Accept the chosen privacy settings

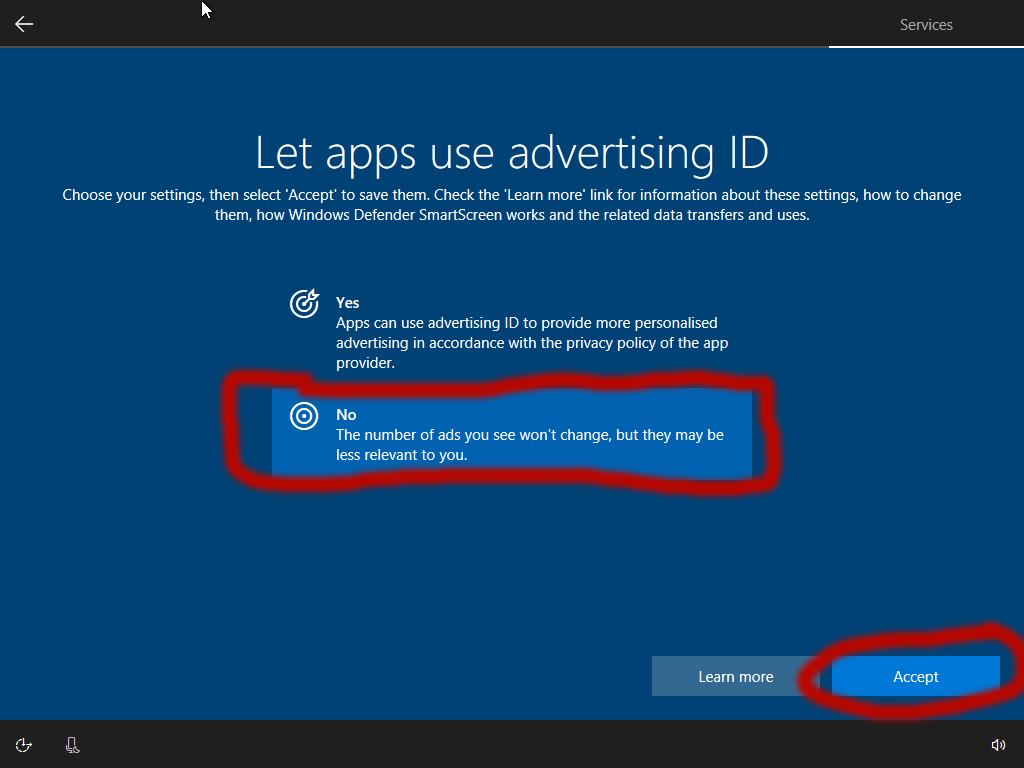tap(916, 676)
